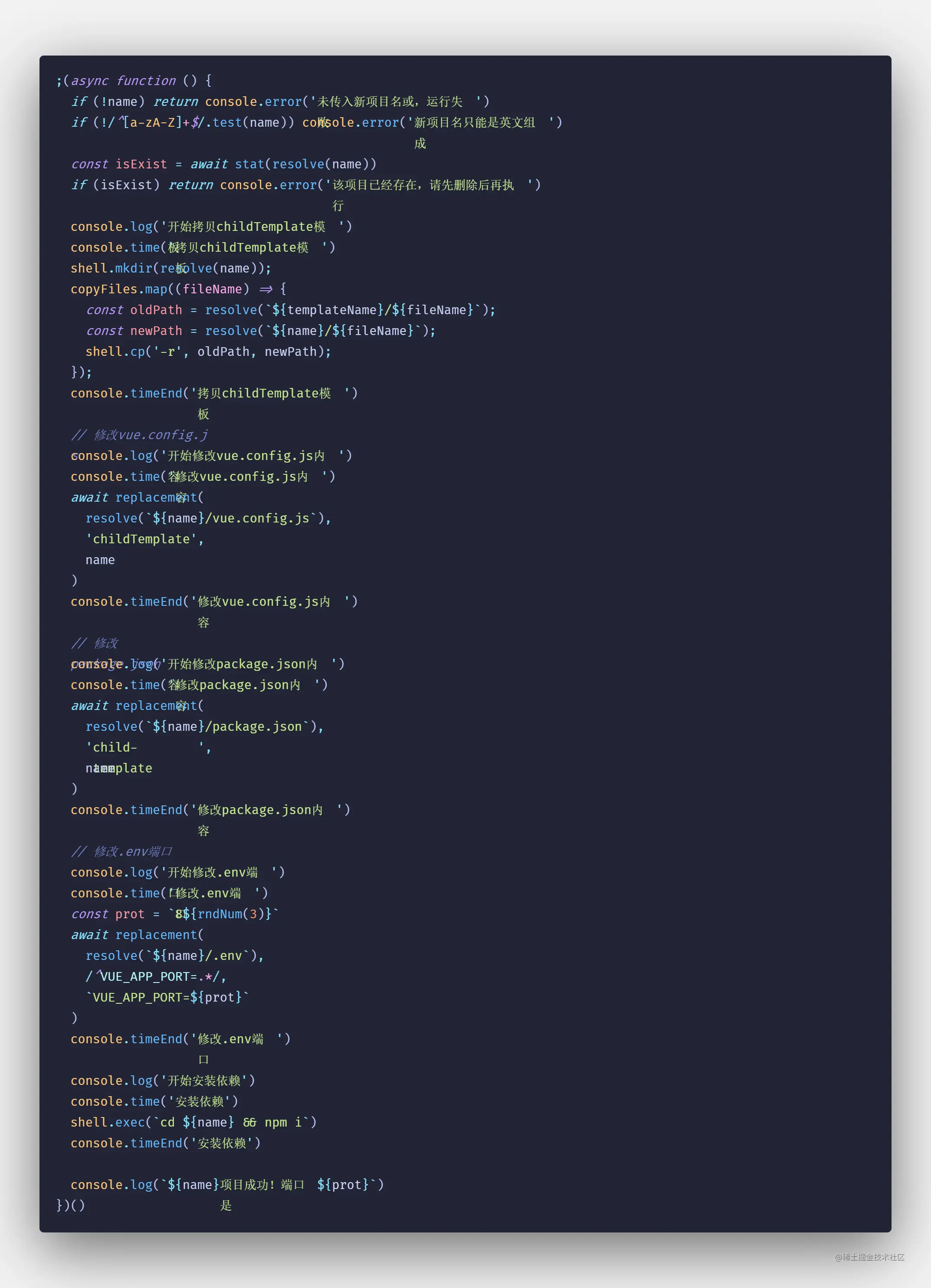Image resolution: width=931 pixels, height=1288 pixels.
Task: Click the ';(async function () {' opening line
Action: [134, 81]
